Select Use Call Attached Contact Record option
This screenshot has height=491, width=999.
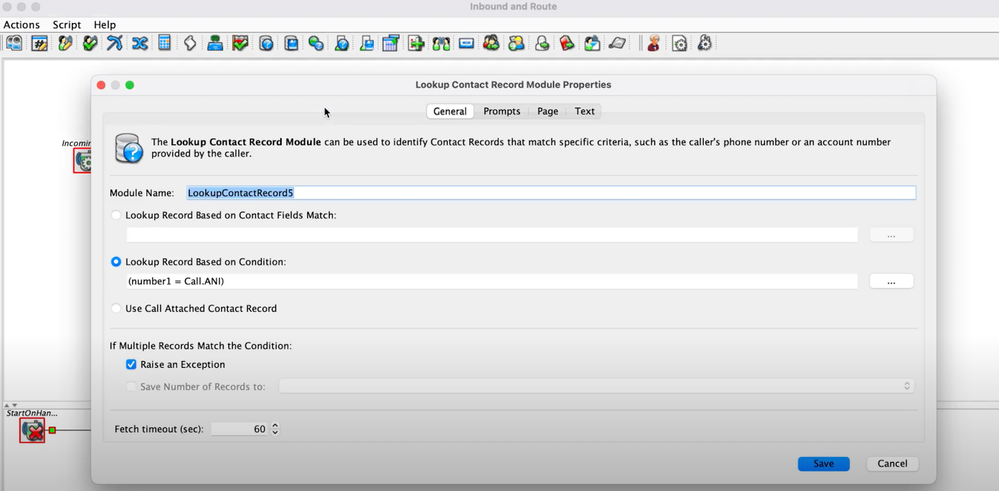point(116,308)
